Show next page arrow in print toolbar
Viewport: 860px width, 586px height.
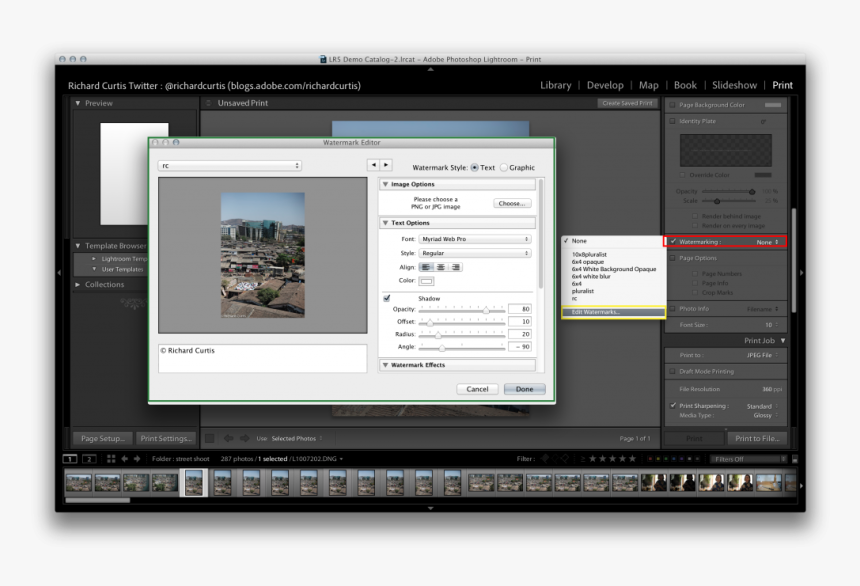(x=245, y=438)
